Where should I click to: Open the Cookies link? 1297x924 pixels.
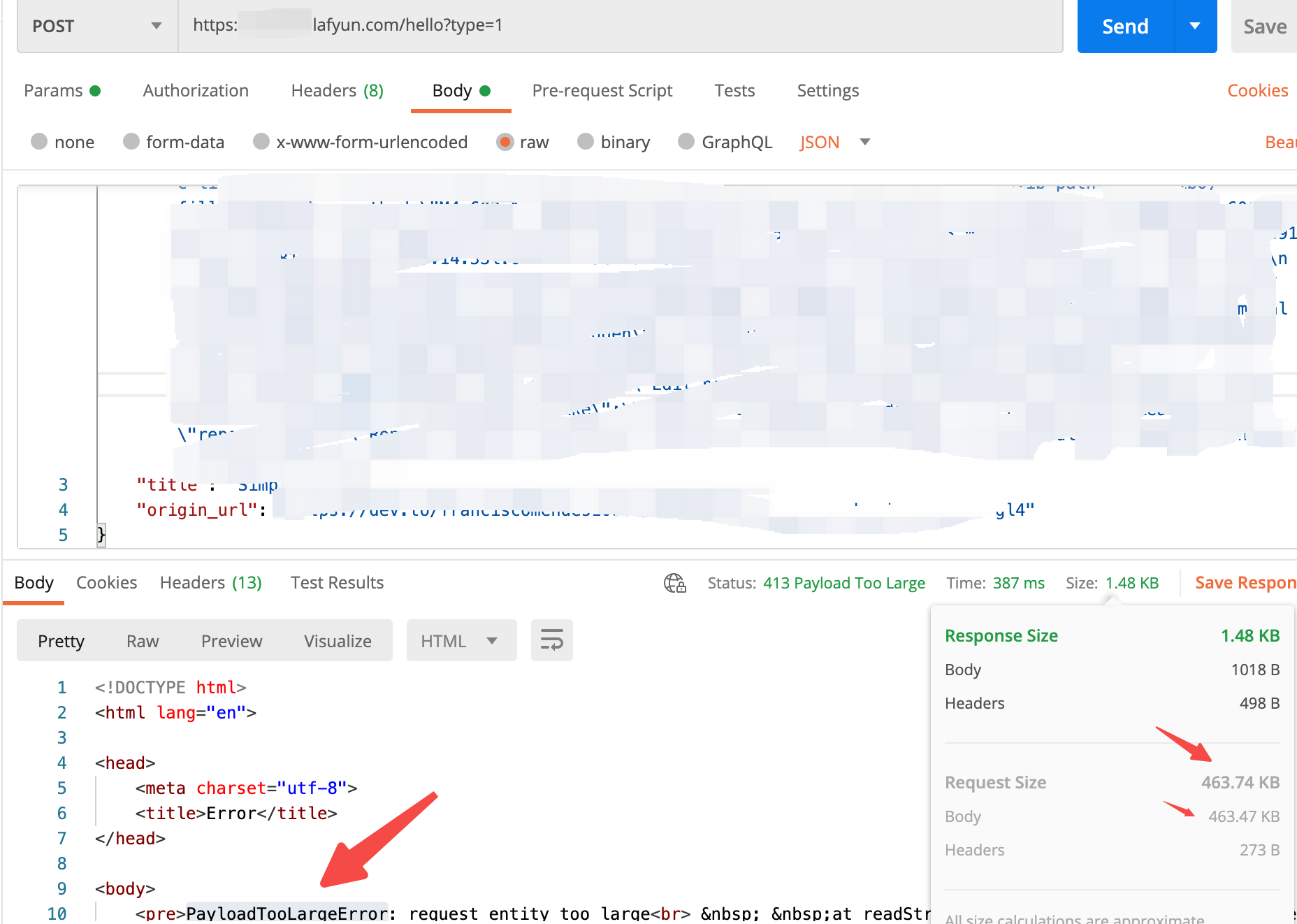click(x=1258, y=91)
